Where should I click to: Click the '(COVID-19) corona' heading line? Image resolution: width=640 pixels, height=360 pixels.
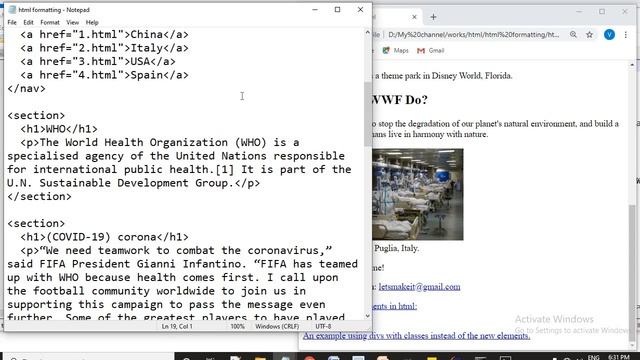104,237
